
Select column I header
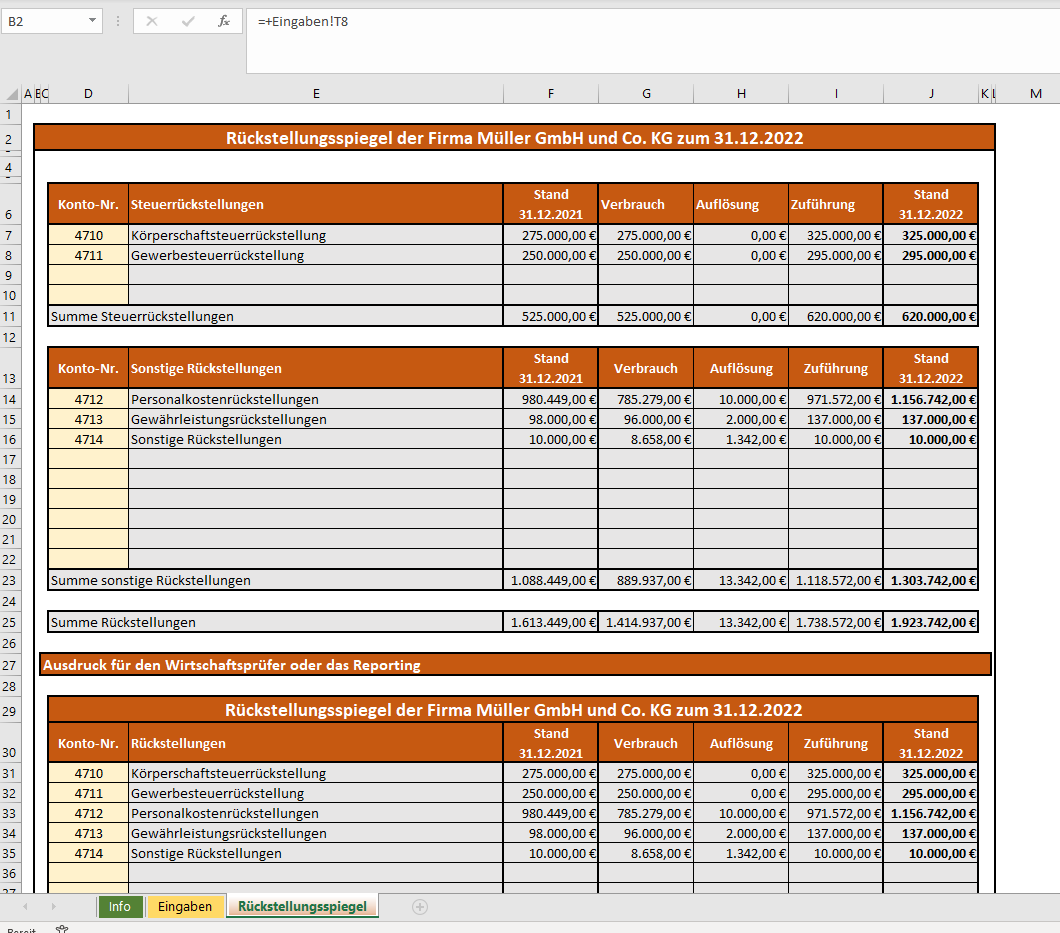tap(836, 94)
